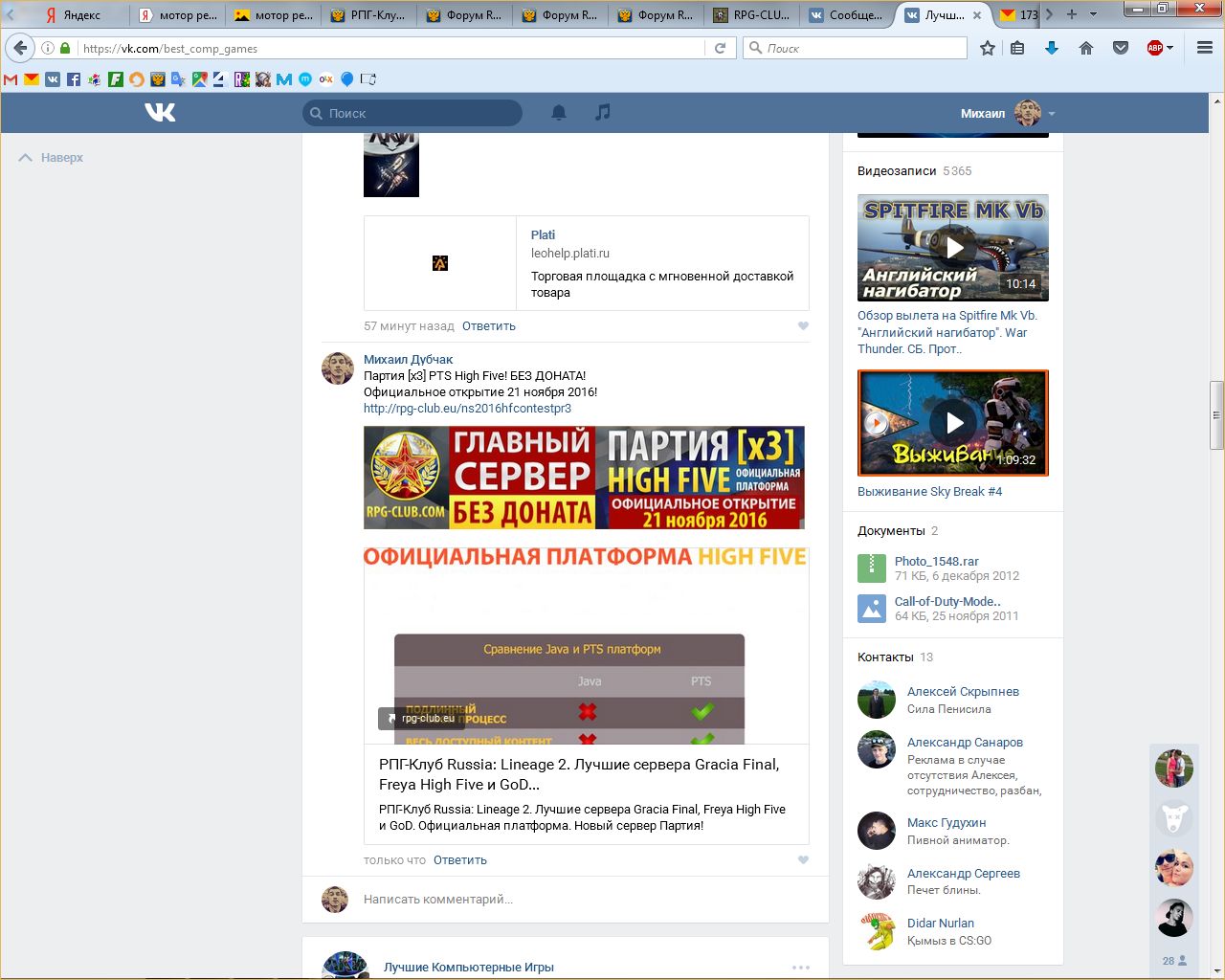
Task: Open the Видеозаписи section header
Action: click(897, 171)
